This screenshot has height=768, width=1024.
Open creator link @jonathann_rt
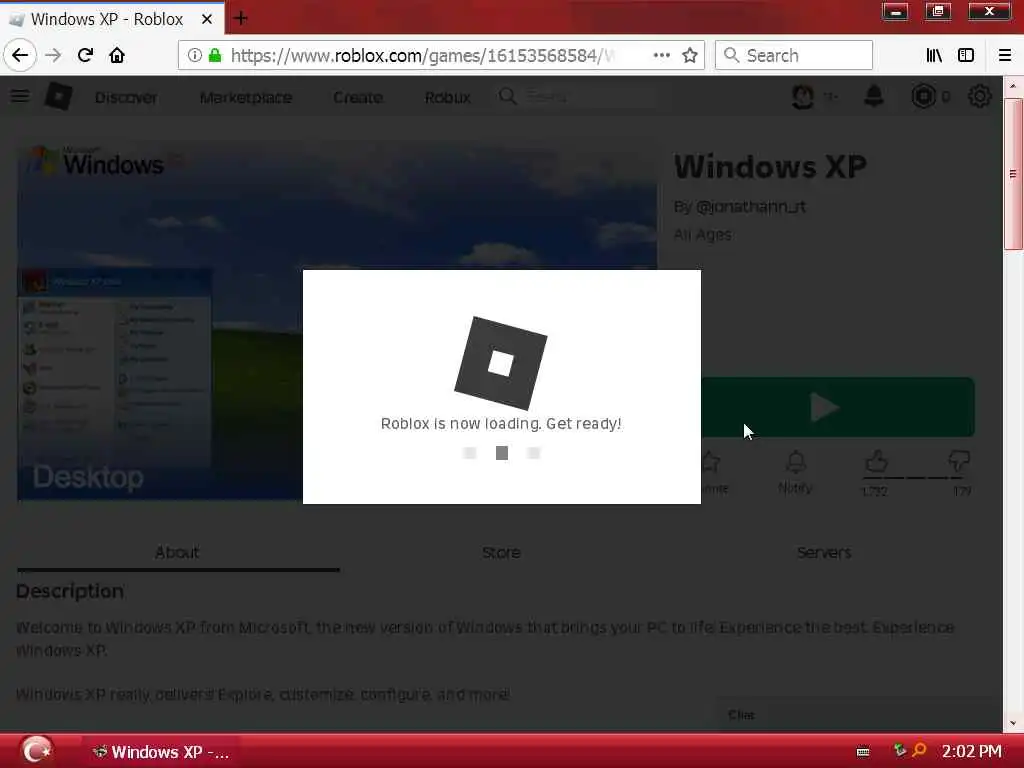click(x=750, y=207)
